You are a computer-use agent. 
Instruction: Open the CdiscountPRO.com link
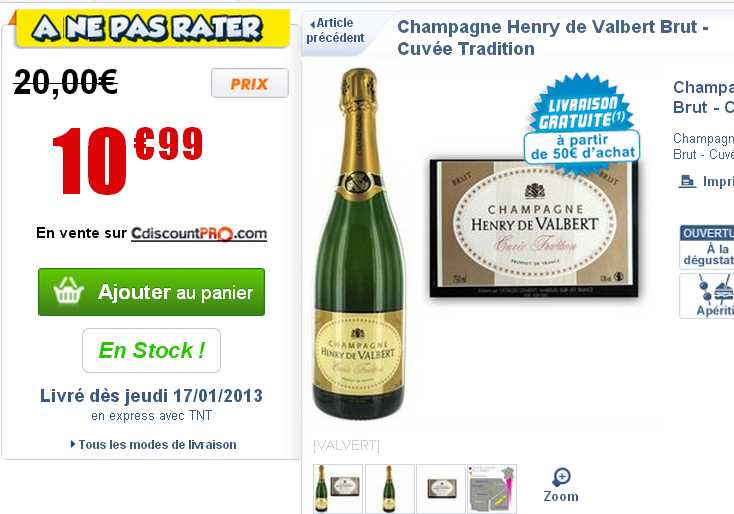coord(199,233)
